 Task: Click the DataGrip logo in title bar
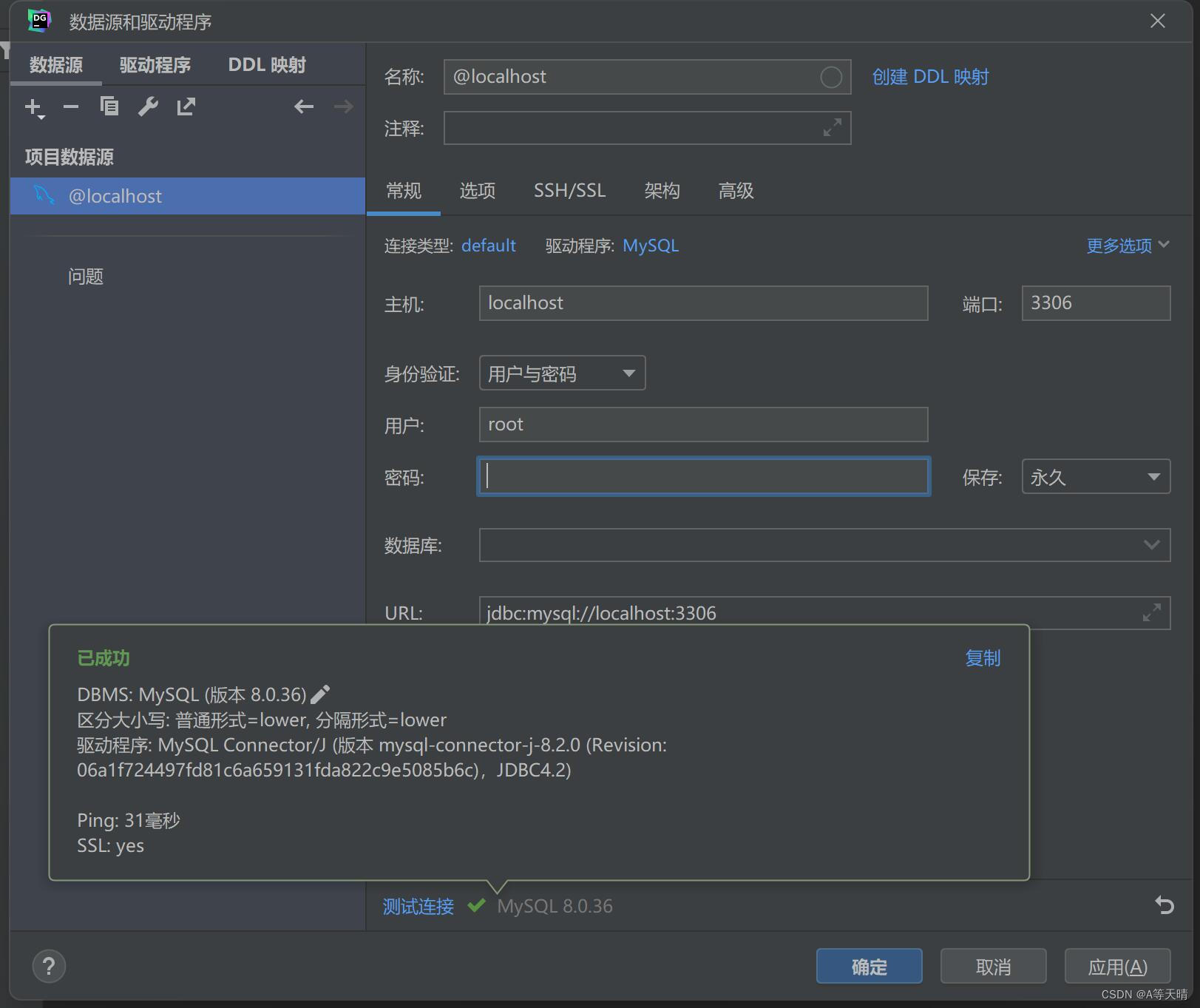click(x=39, y=21)
